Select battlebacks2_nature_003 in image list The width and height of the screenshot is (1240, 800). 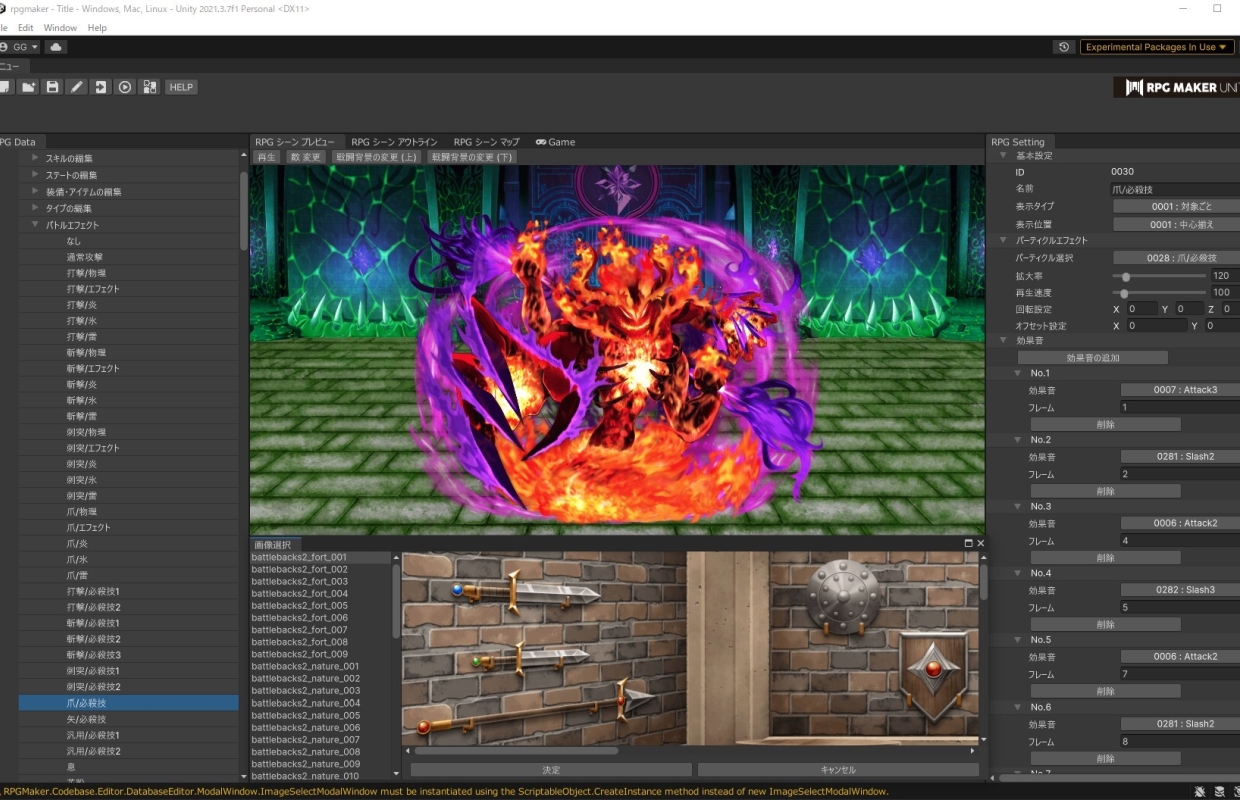(320, 691)
